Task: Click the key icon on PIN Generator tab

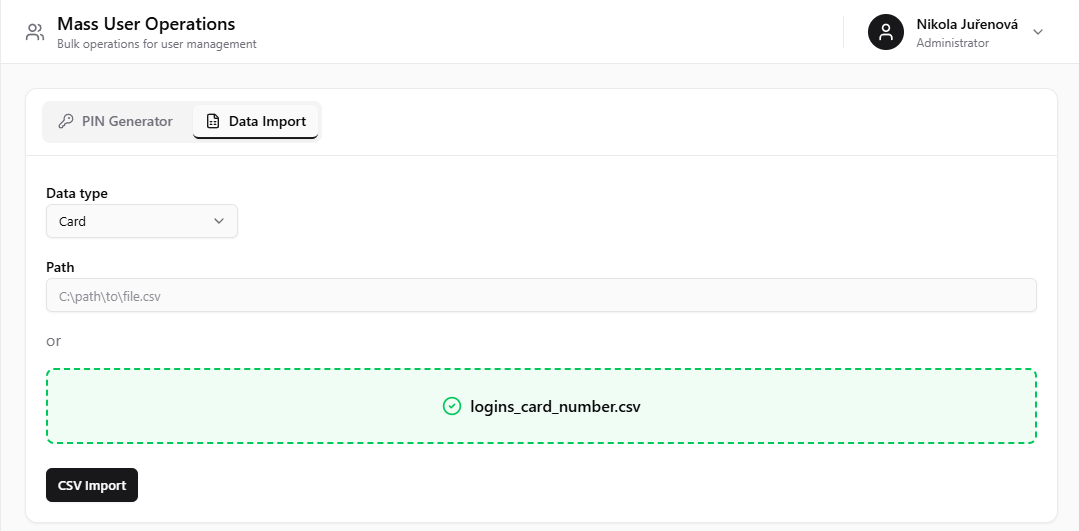Action: coord(65,122)
